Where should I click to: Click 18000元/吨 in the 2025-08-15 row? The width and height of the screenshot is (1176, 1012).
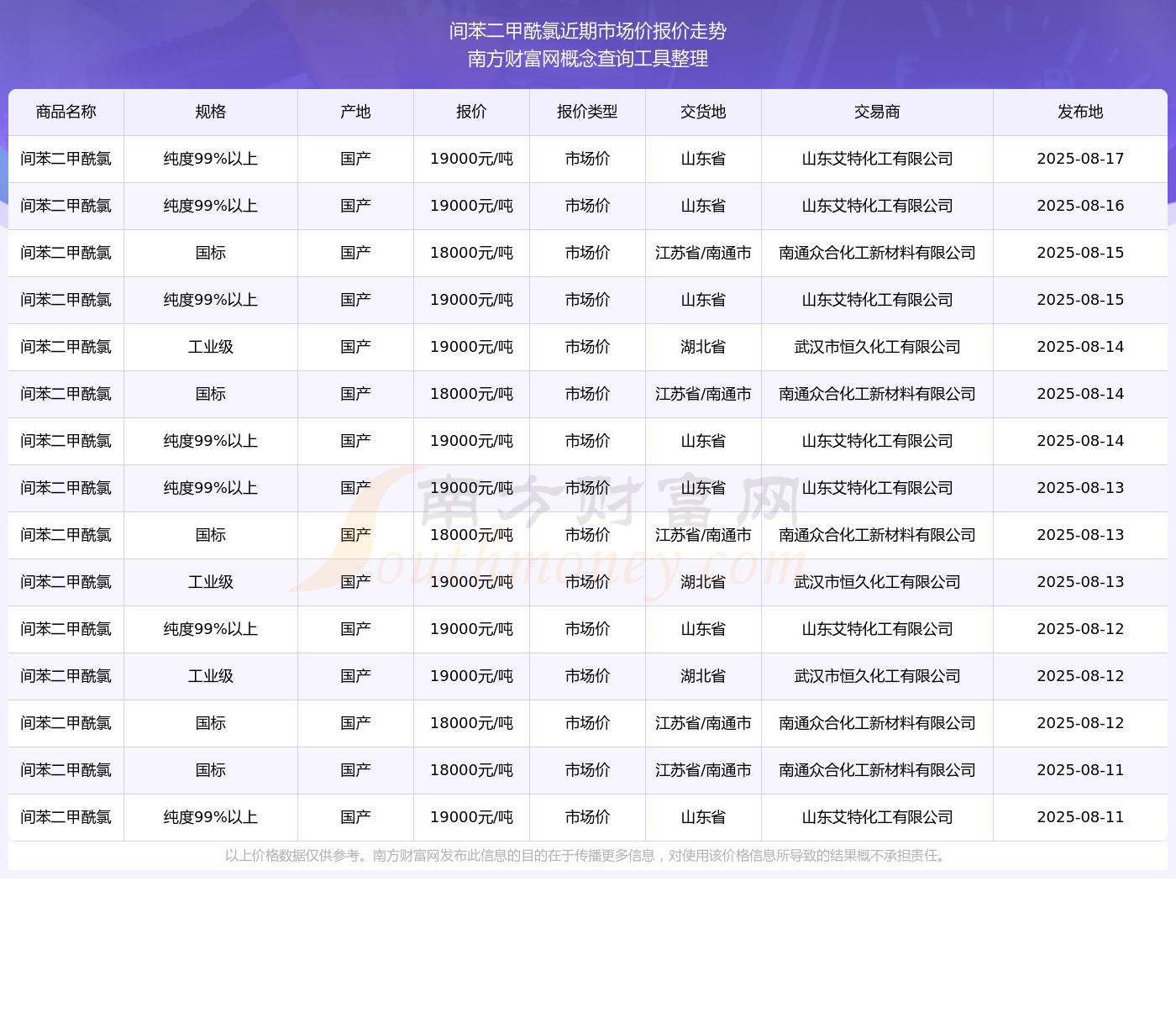click(x=472, y=253)
